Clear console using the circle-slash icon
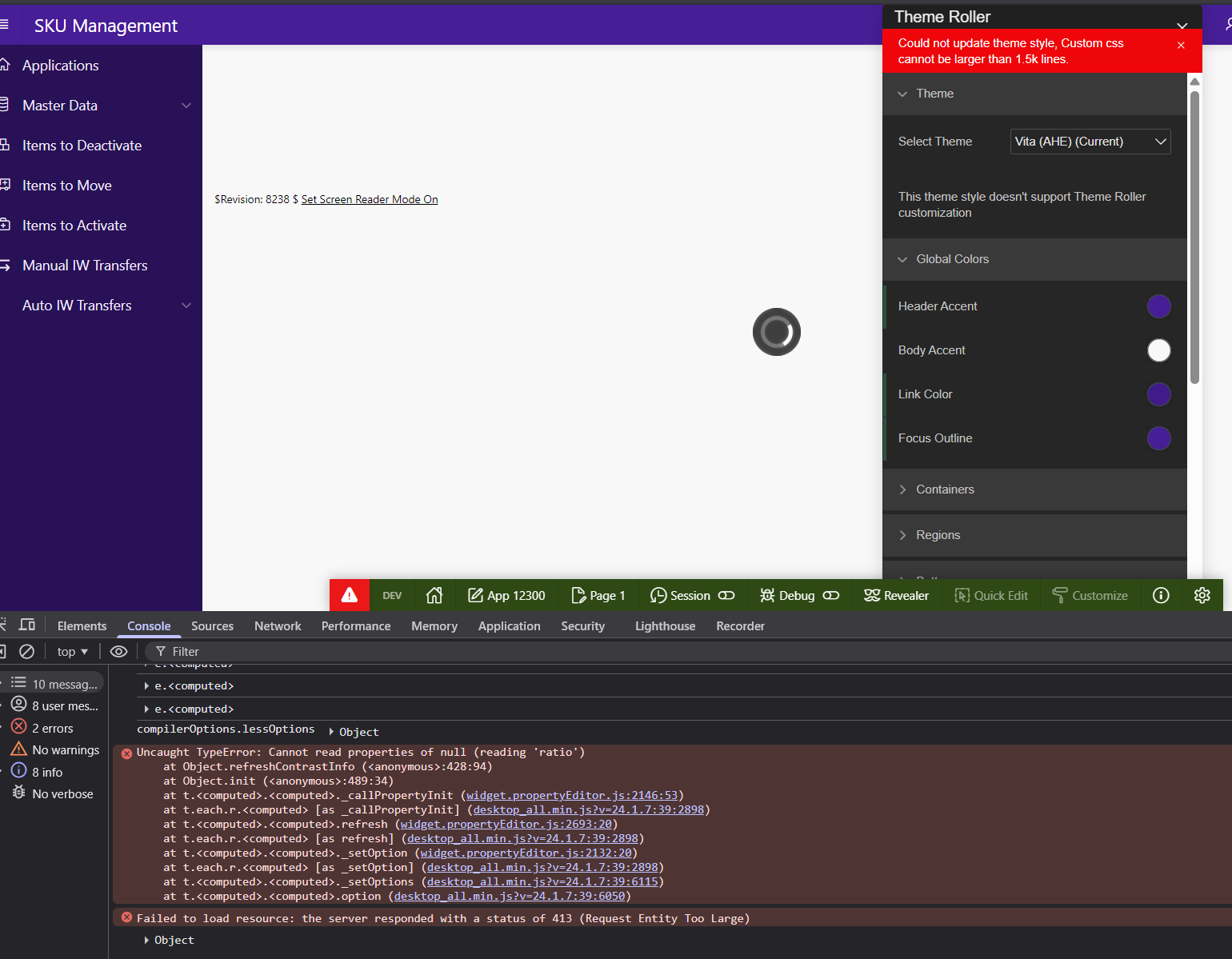 (26, 651)
